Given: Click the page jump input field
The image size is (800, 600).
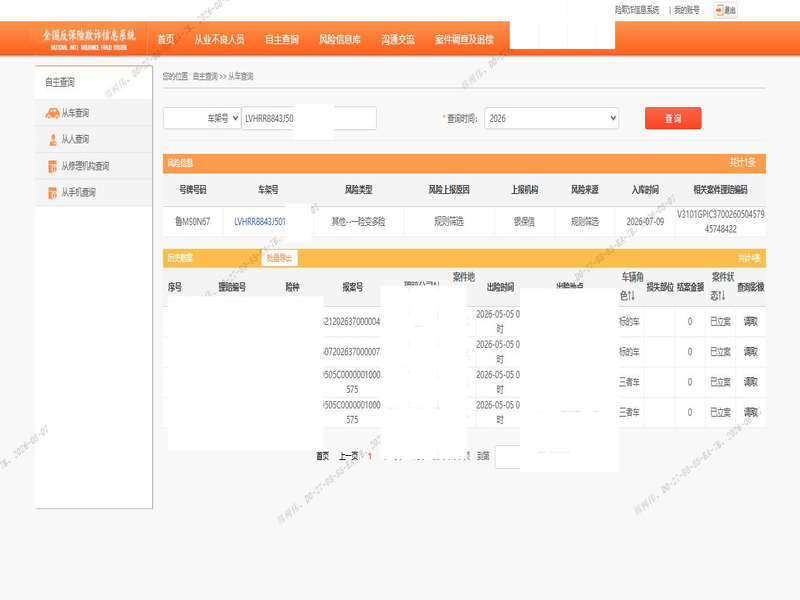Looking at the screenshot, I should click(508, 457).
